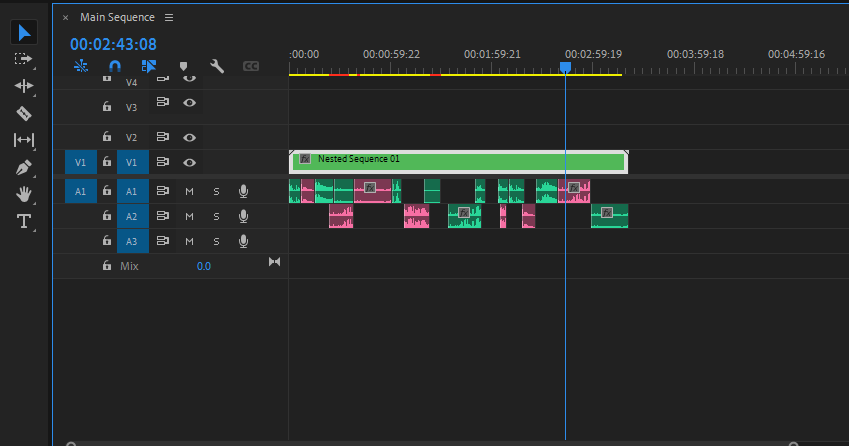Solo track A2
Screen dimensions: 849x446
tap(216, 217)
